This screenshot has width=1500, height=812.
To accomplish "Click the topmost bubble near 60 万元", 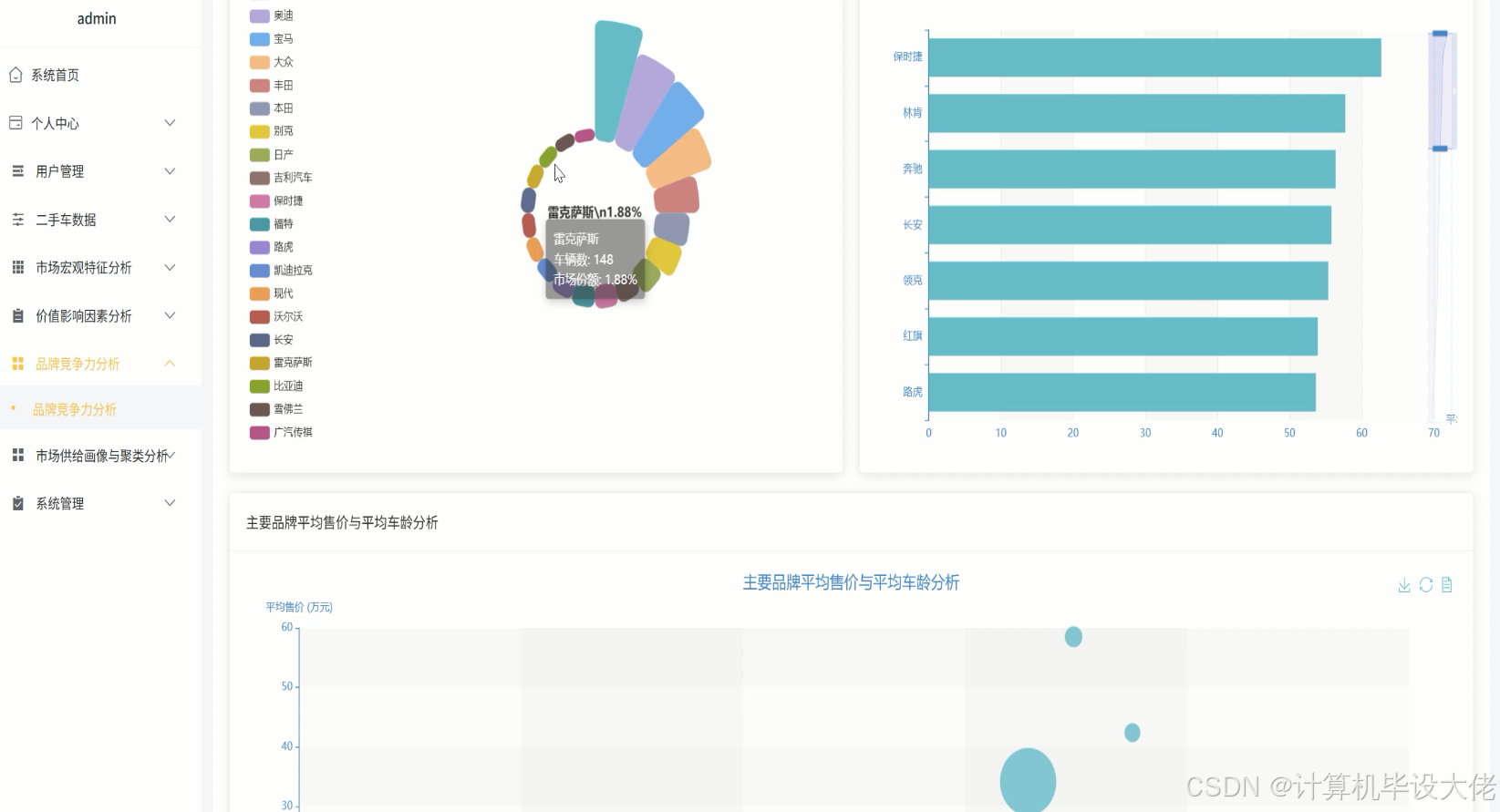I will (x=1073, y=637).
